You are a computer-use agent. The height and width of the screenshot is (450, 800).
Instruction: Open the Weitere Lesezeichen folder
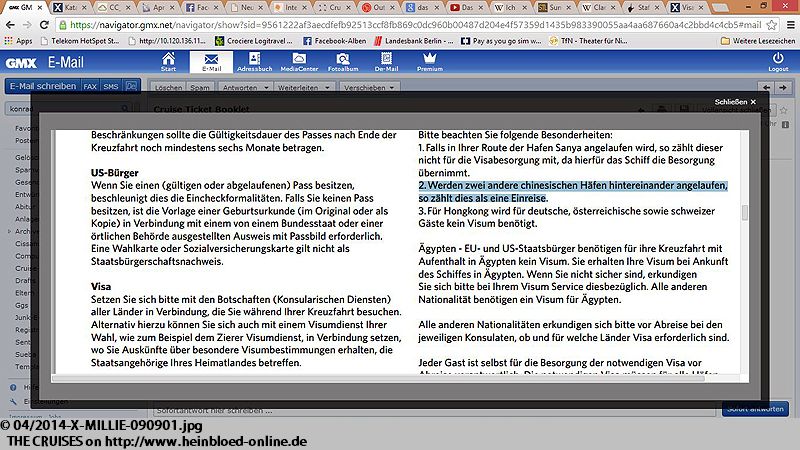point(757,41)
